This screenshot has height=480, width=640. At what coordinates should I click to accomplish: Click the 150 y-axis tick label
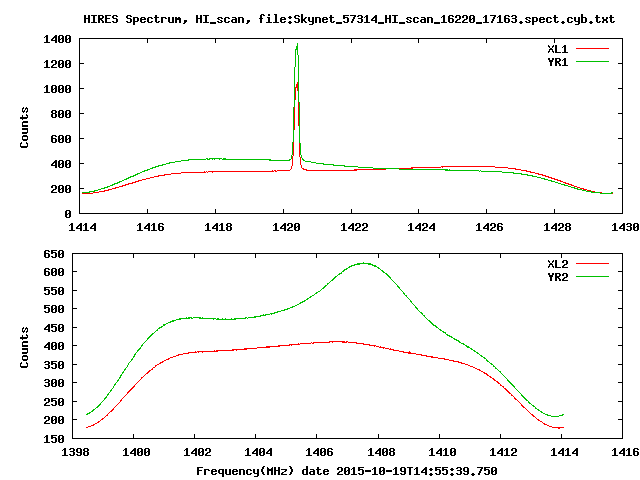[54, 439]
